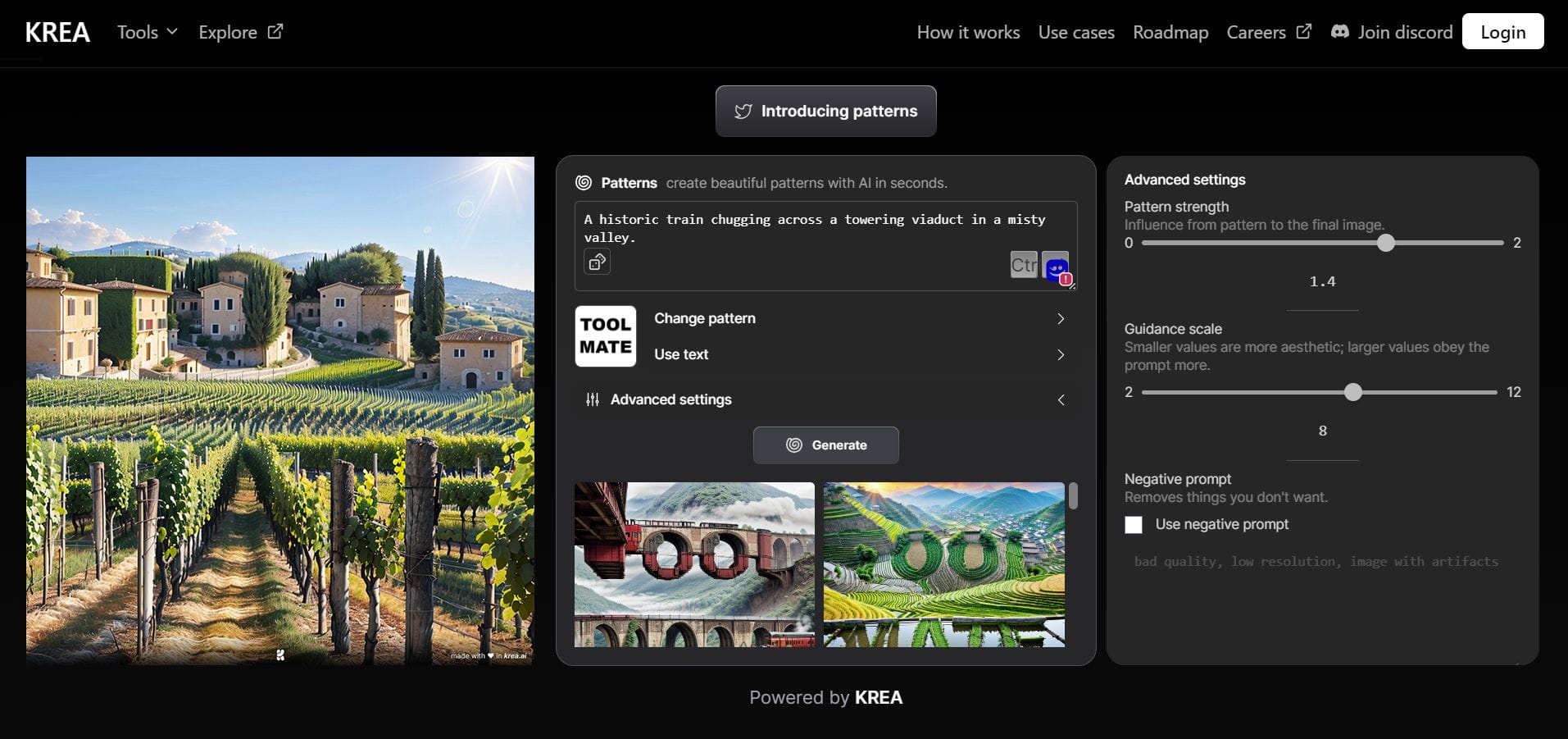
Task: Open the Introducing patterns announcement
Action: click(x=825, y=111)
